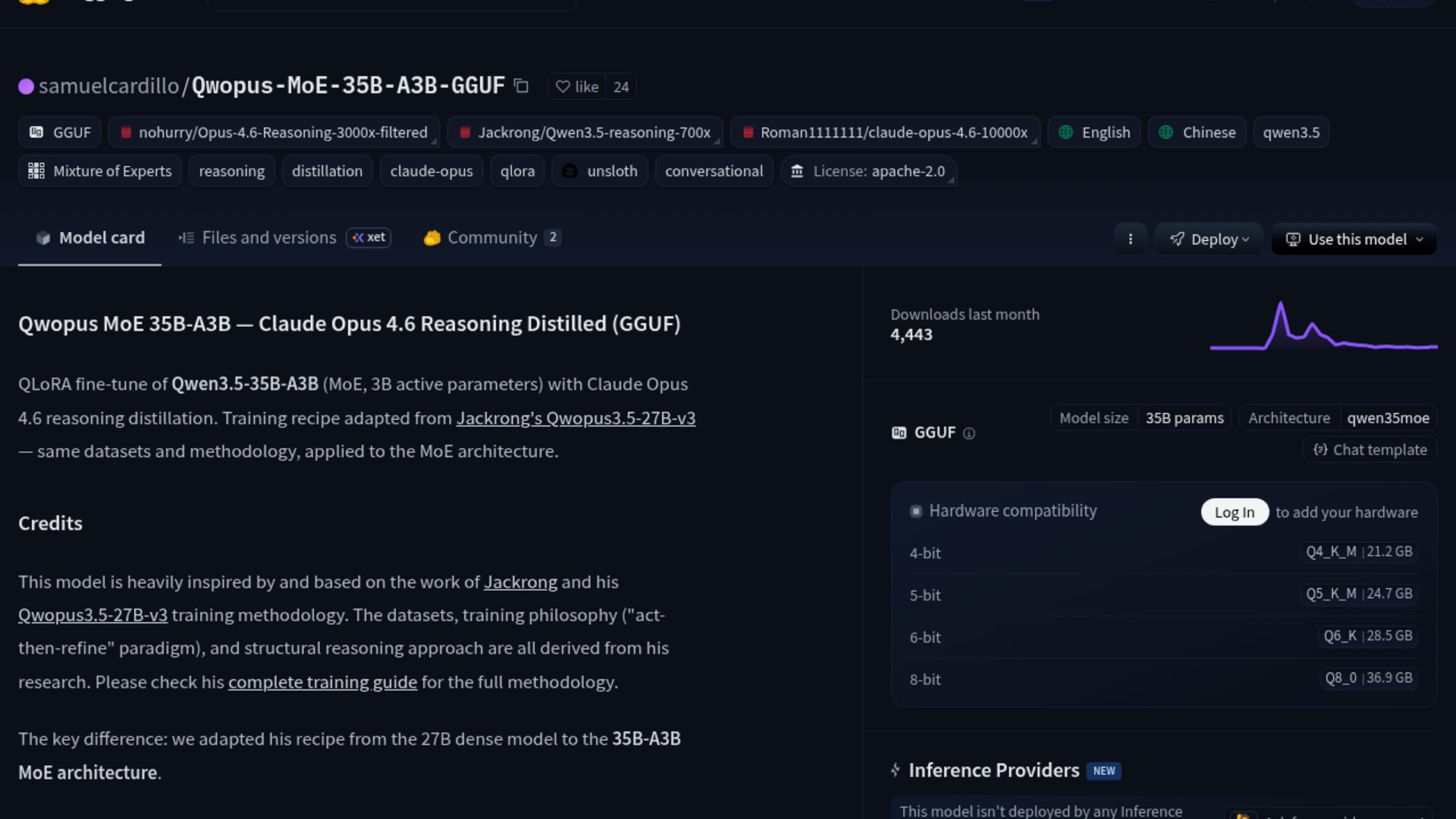Copy model name with the copy icon
The width and height of the screenshot is (1456, 819).
coord(521,86)
